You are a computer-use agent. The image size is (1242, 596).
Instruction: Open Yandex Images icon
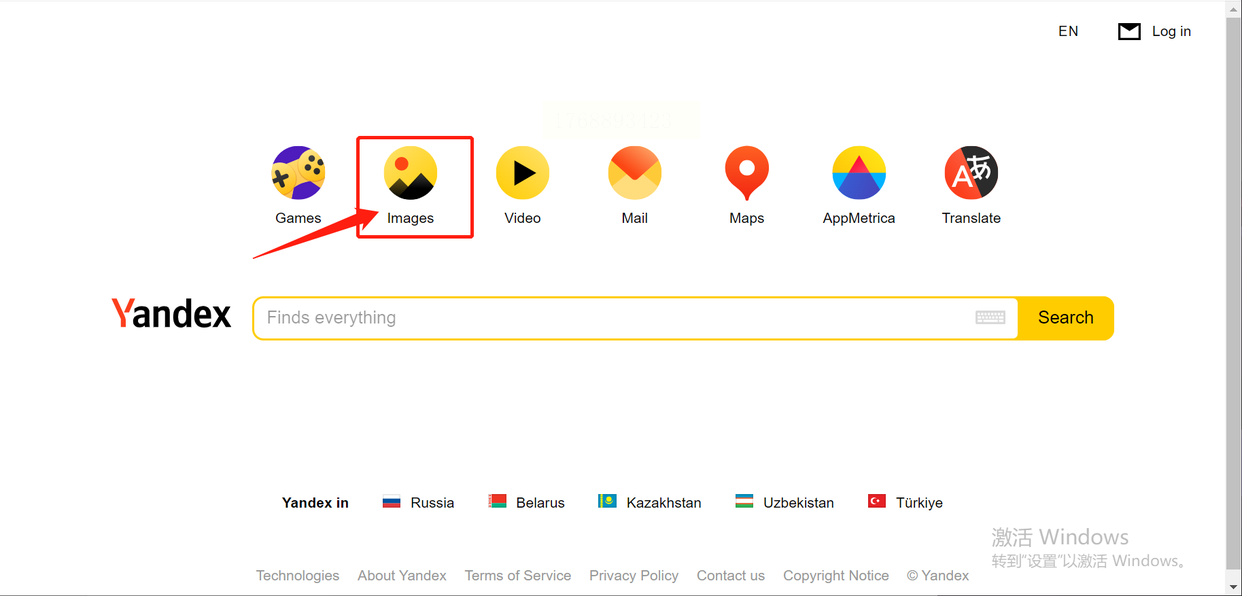pos(410,173)
